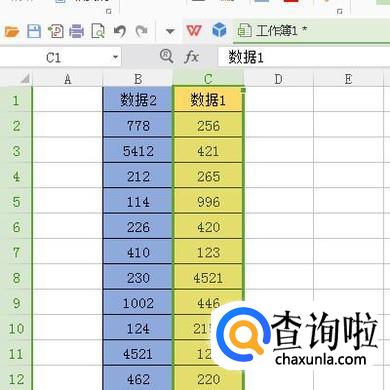Viewport: 390px width, 390px height.
Task: Click the blue cube icon
Action: [x=219, y=30]
